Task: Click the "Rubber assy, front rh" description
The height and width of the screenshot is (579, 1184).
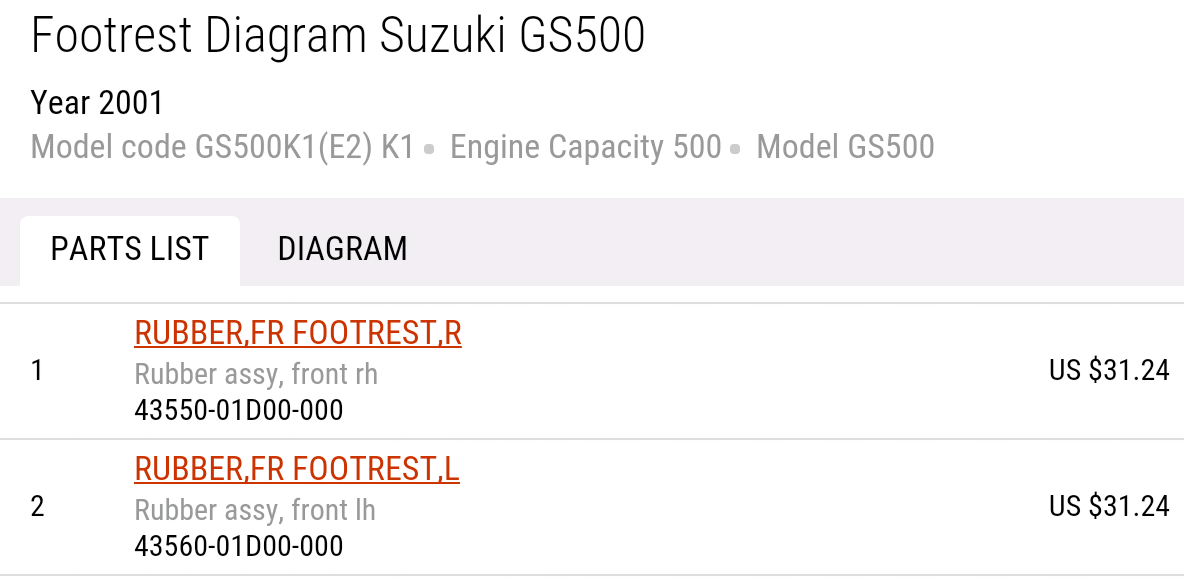Action: pos(256,374)
